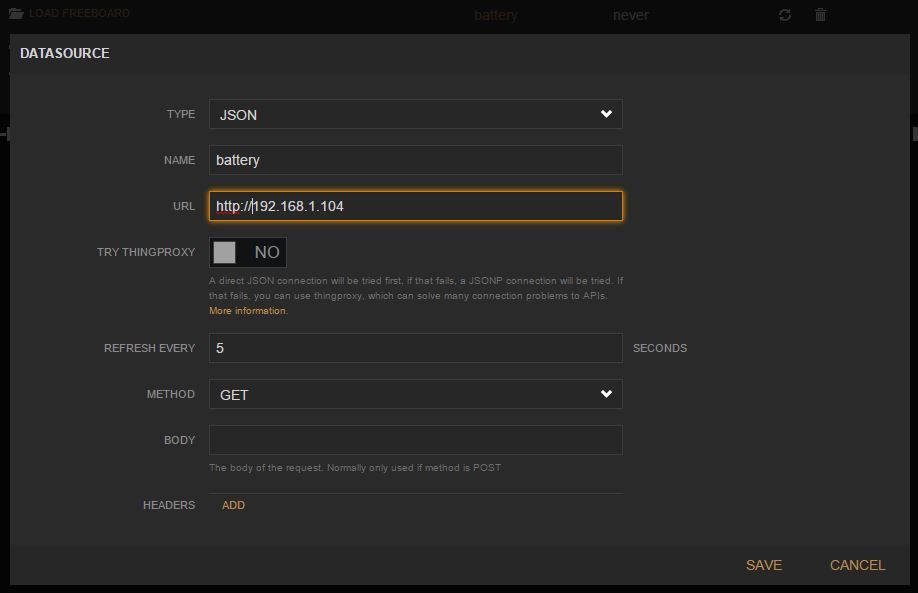Cancel the datasource dialog
Viewport: 918px width, 593px height.
pyautogui.click(x=857, y=565)
